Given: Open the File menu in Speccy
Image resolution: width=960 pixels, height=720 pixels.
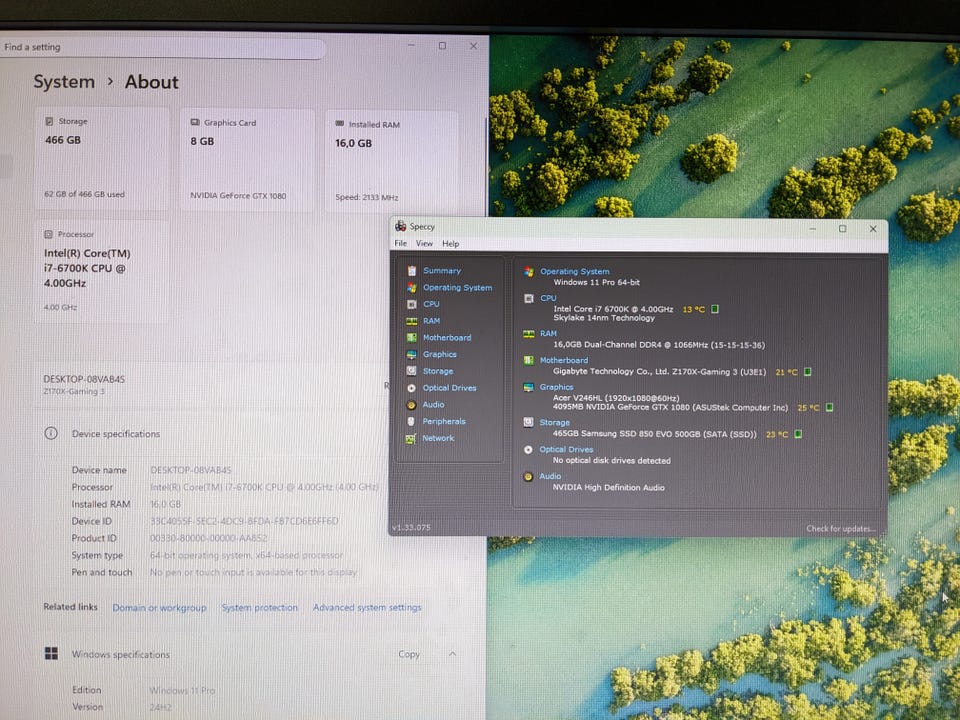Looking at the screenshot, I should pyautogui.click(x=400, y=243).
